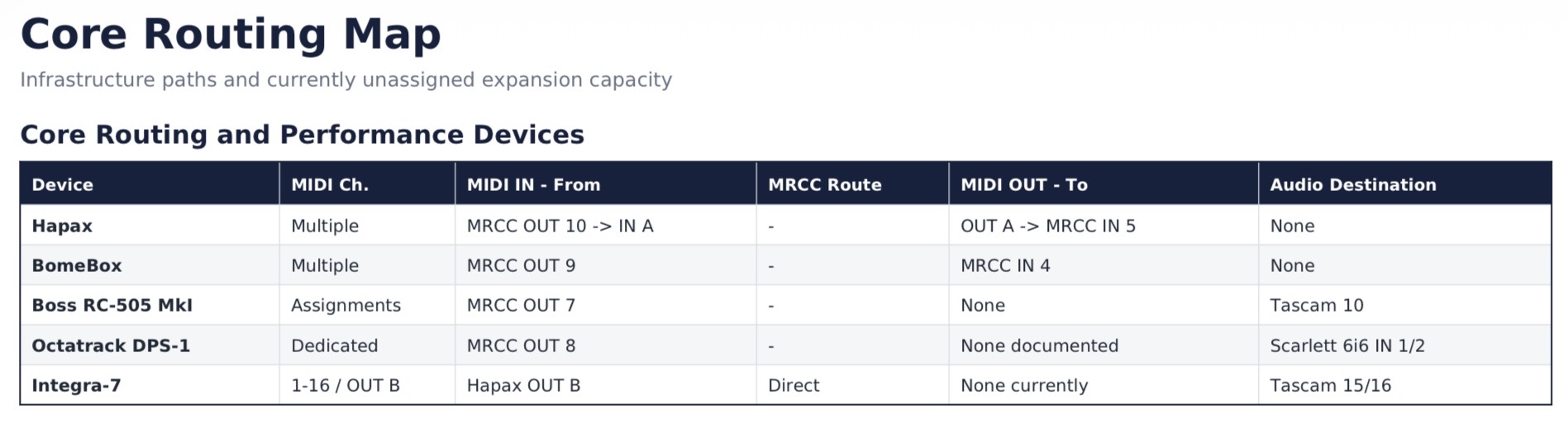
Task: Select the Scarlett 6i6 IN 1/2 cell
Action: (x=1404, y=345)
